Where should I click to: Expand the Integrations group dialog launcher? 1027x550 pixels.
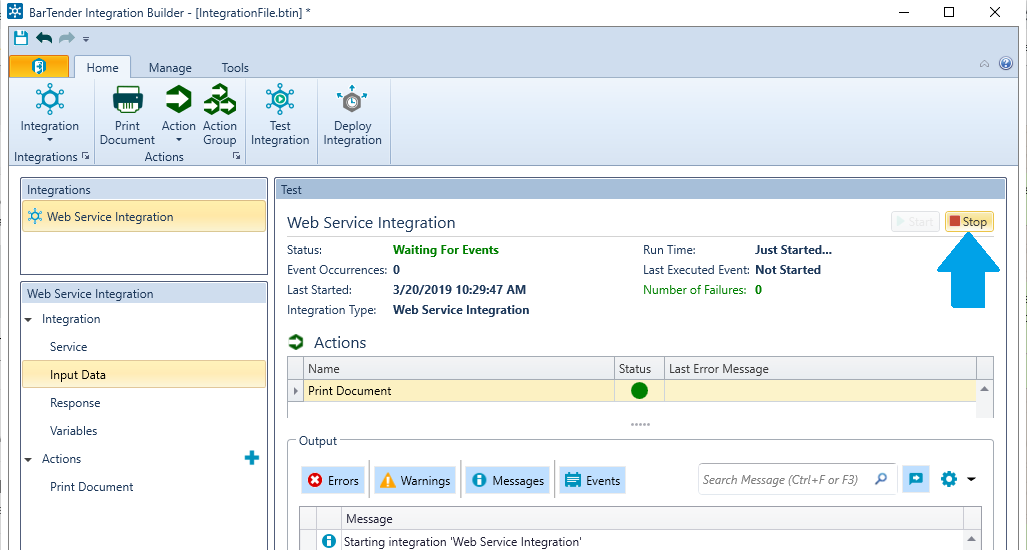coord(86,156)
